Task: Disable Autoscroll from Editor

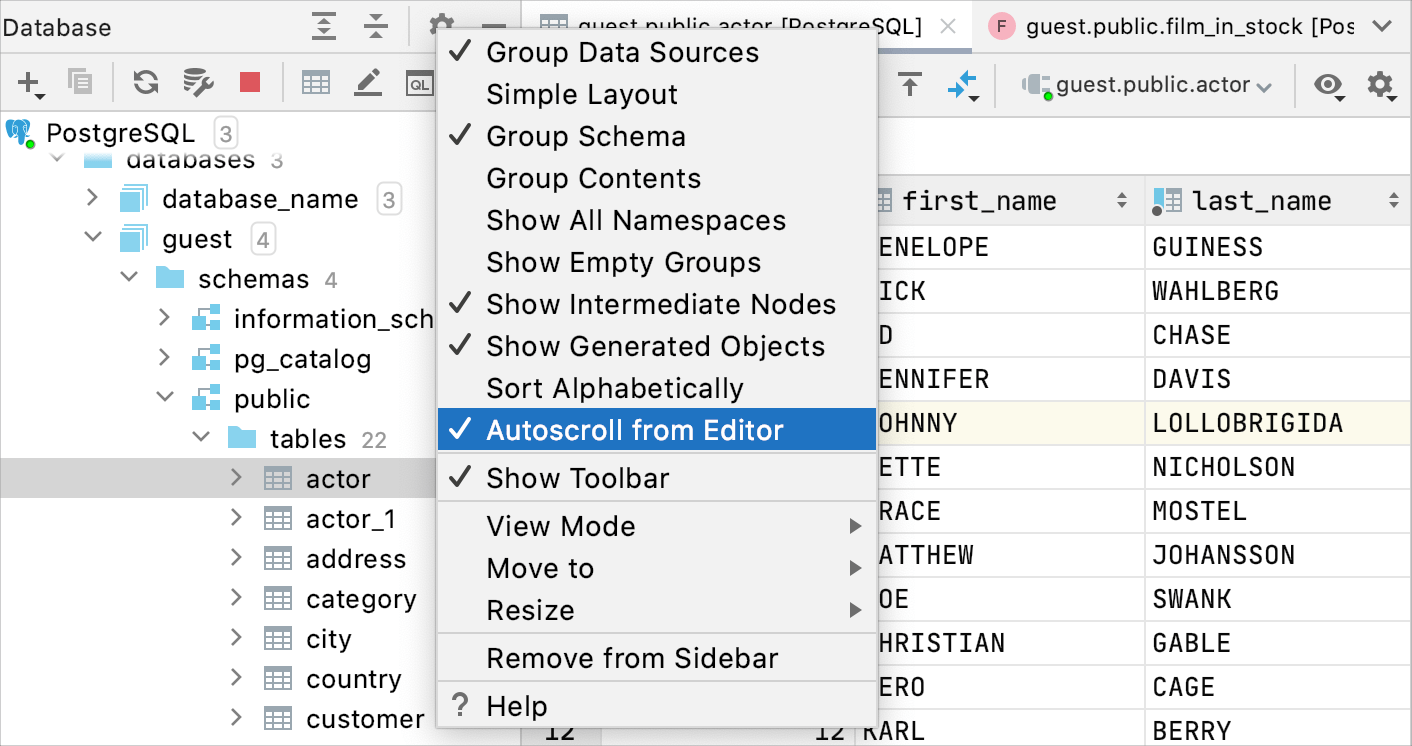Action: pyautogui.click(x=634, y=430)
